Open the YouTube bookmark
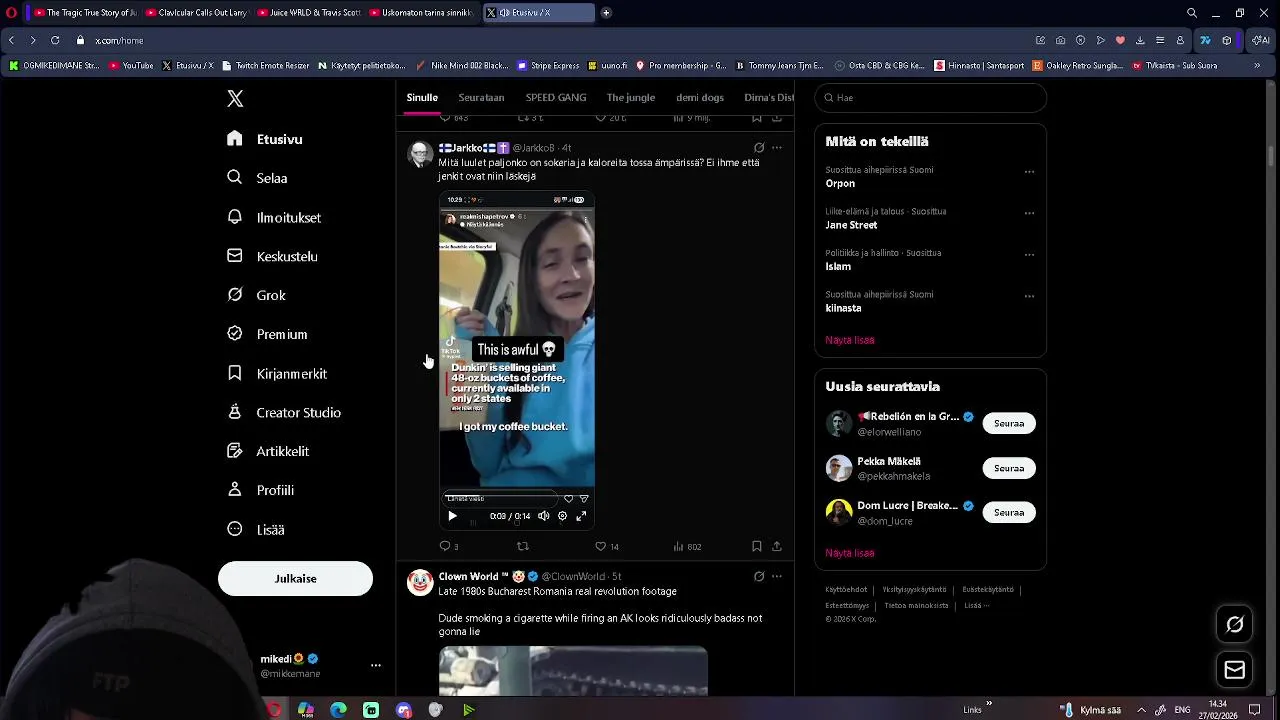The width and height of the screenshot is (1280, 720). pos(131,66)
